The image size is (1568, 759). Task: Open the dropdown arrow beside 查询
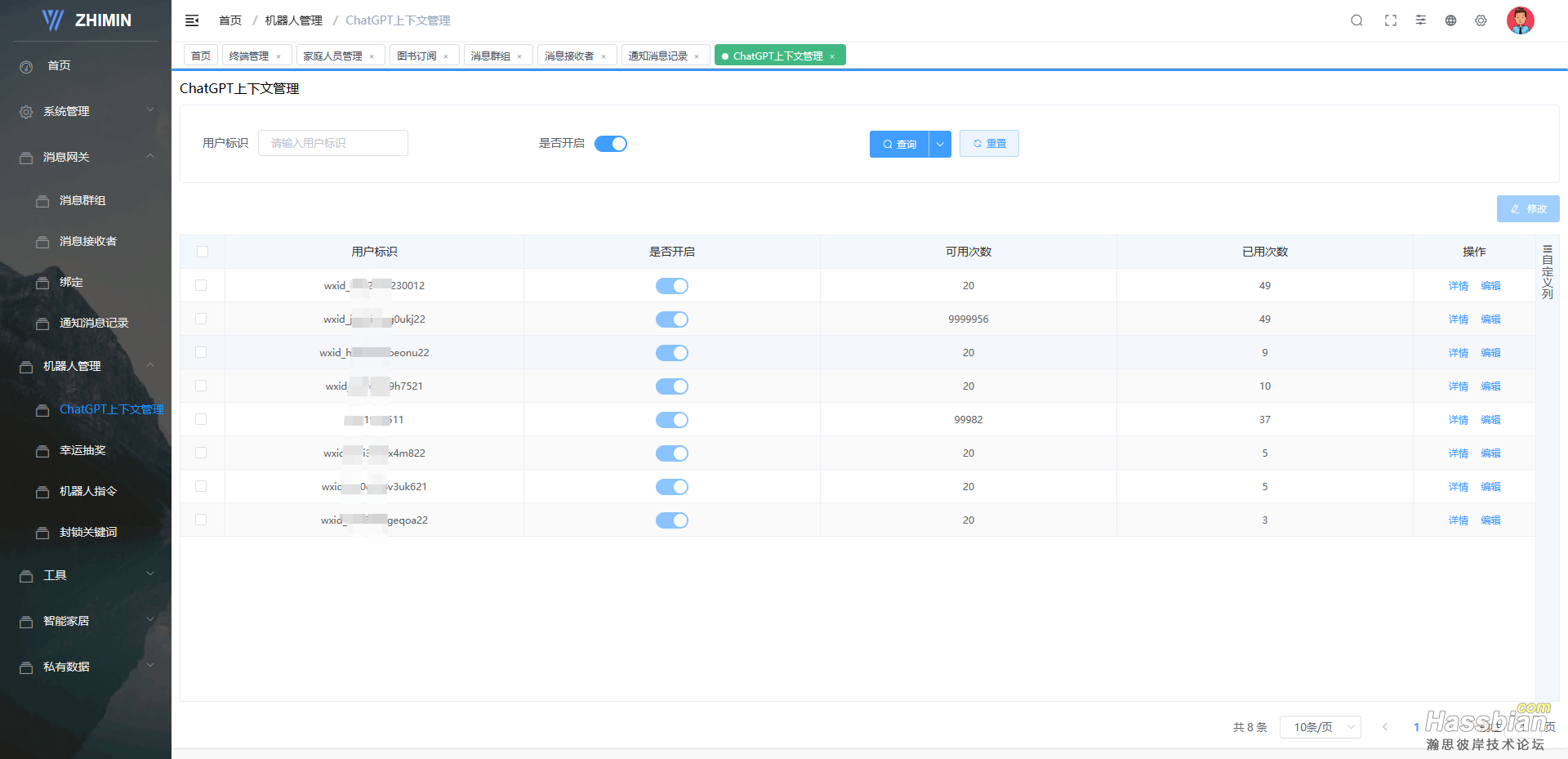point(940,144)
